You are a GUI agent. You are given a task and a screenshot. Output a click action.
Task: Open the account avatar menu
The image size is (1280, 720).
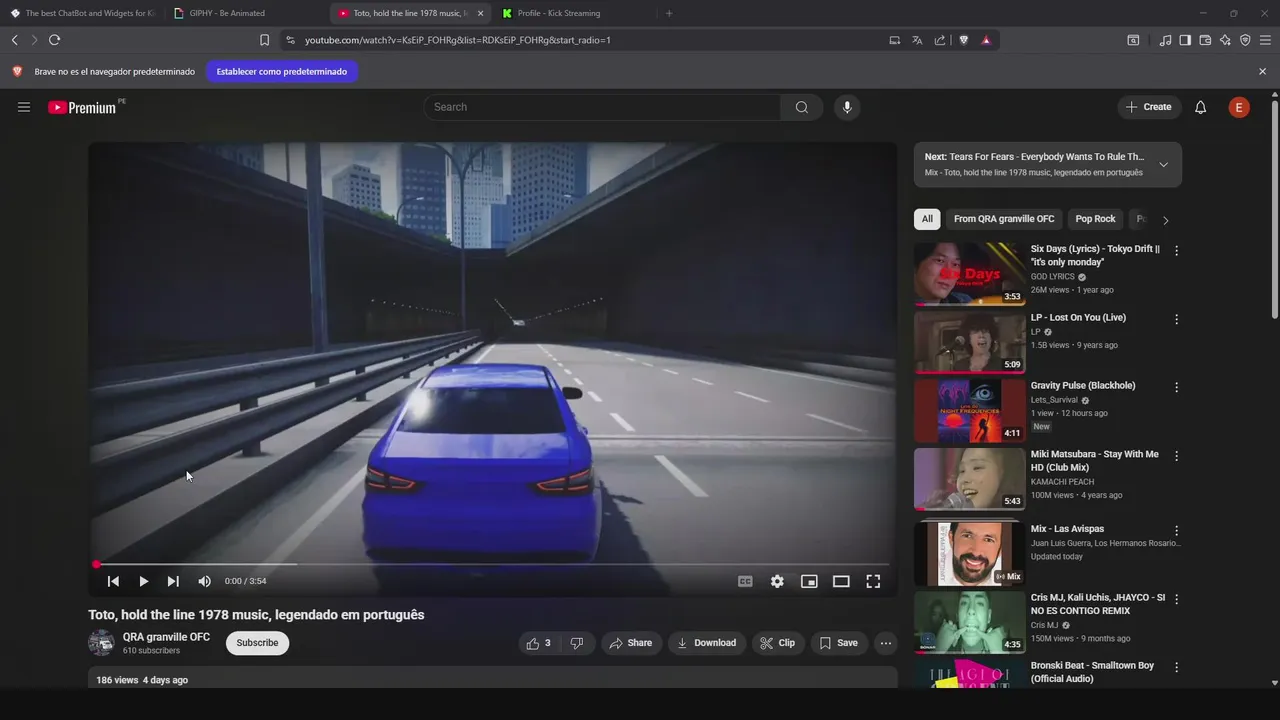click(x=1239, y=107)
